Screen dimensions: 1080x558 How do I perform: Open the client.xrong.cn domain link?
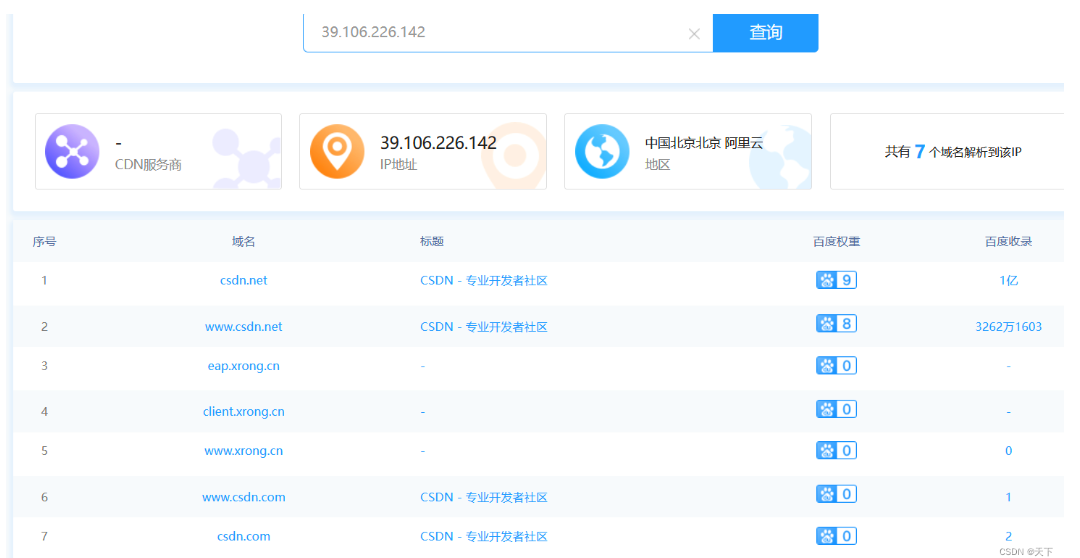[244, 412]
